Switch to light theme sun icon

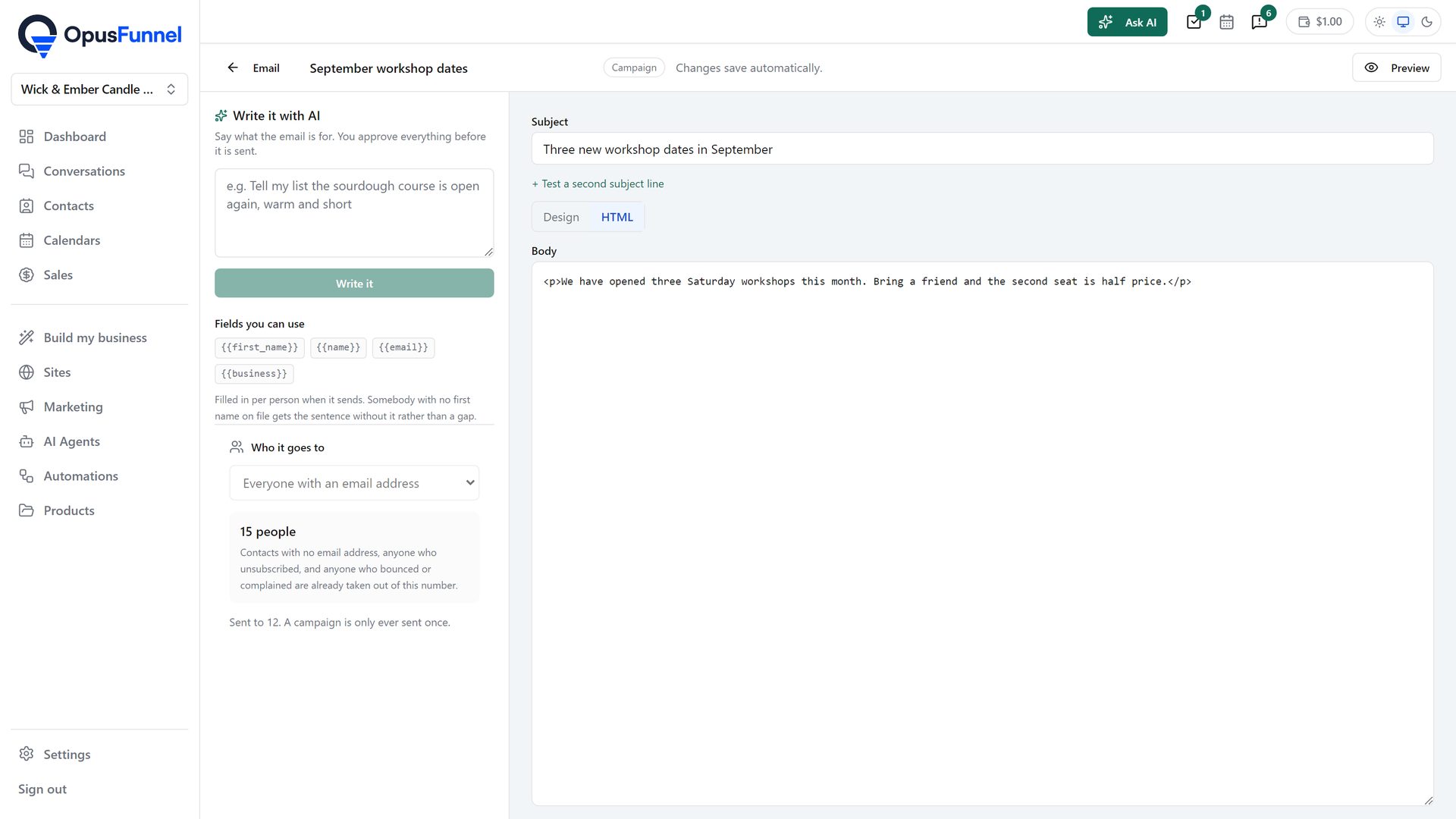(x=1379, y=22)
